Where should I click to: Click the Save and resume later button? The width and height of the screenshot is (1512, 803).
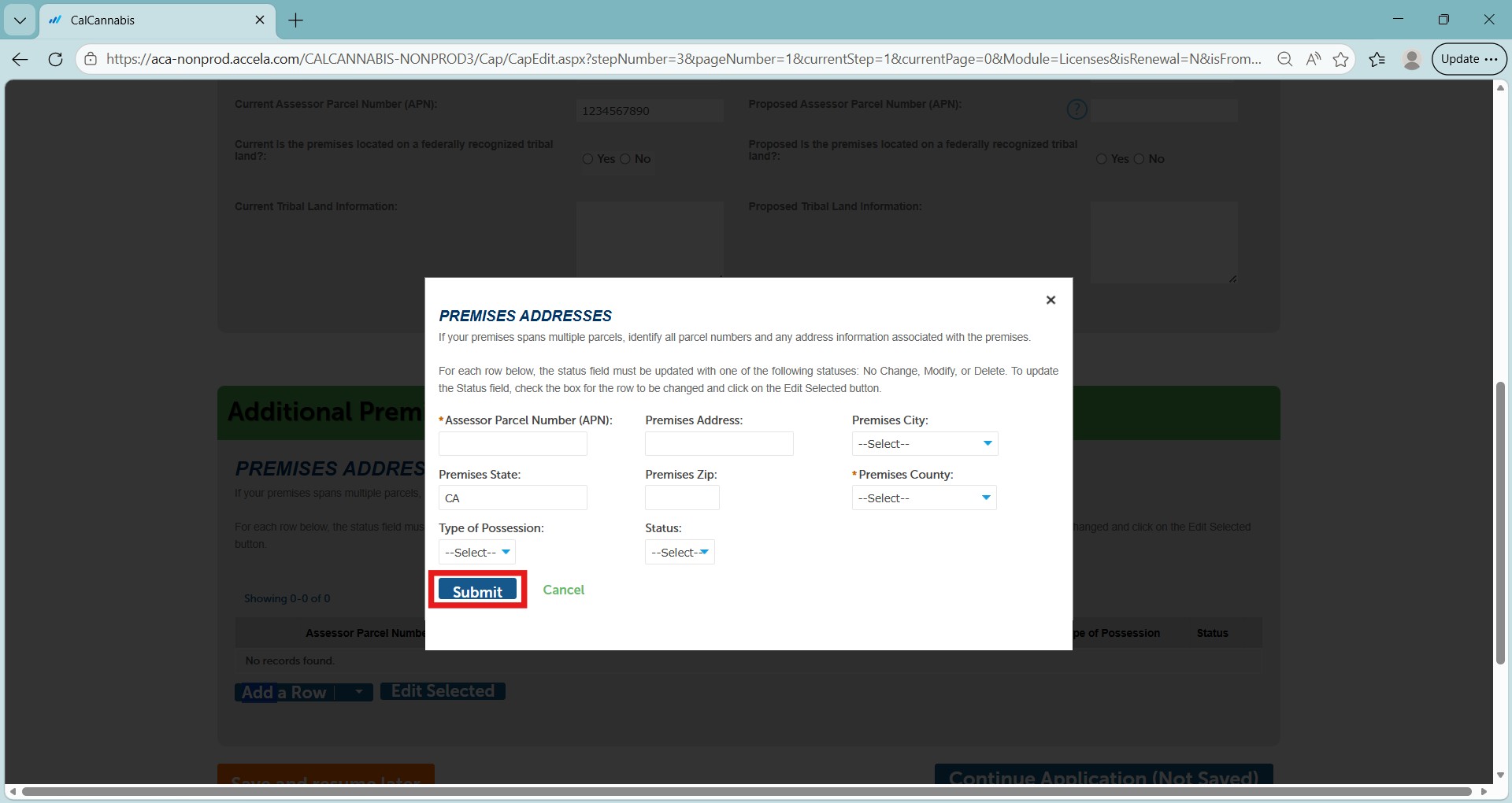tap(326, 775)
